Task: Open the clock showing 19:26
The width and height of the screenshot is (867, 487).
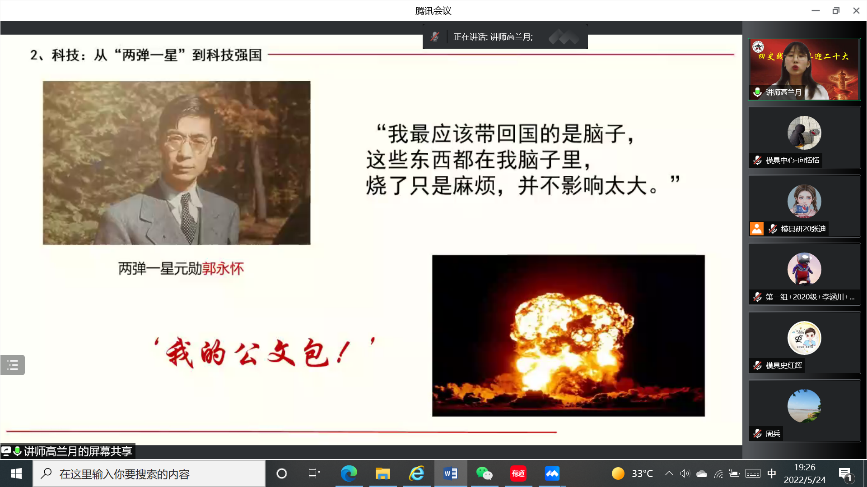Action: point(805,474)
